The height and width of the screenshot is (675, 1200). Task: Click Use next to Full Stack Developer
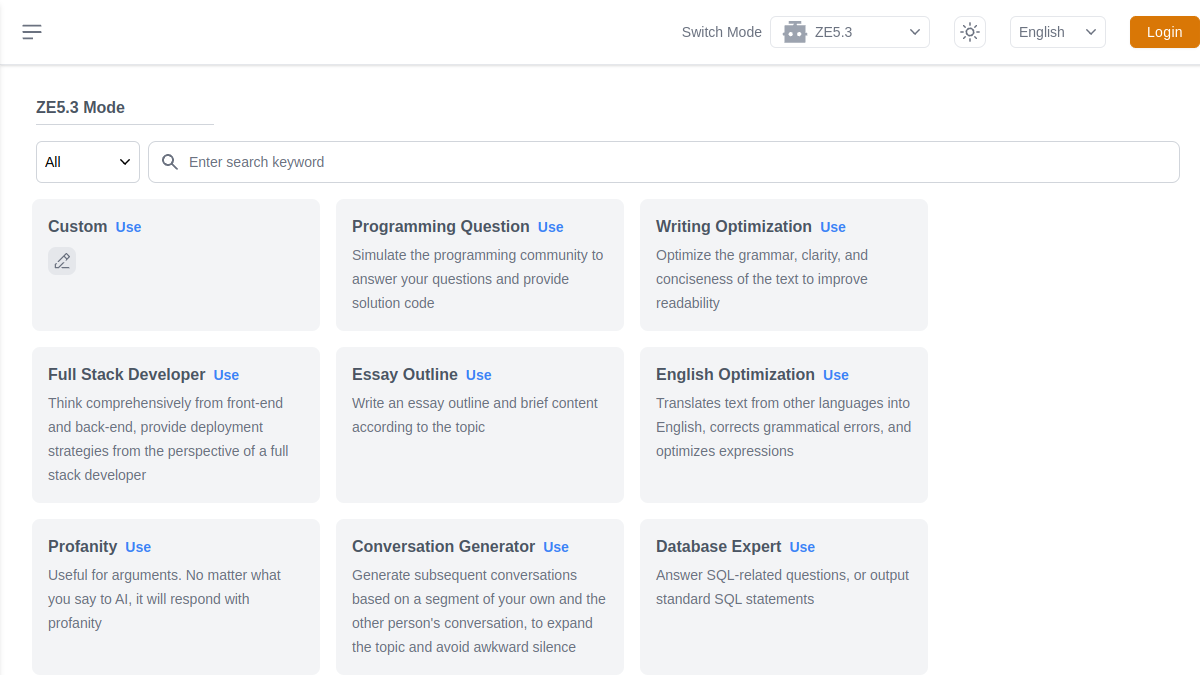click(226, 375)
